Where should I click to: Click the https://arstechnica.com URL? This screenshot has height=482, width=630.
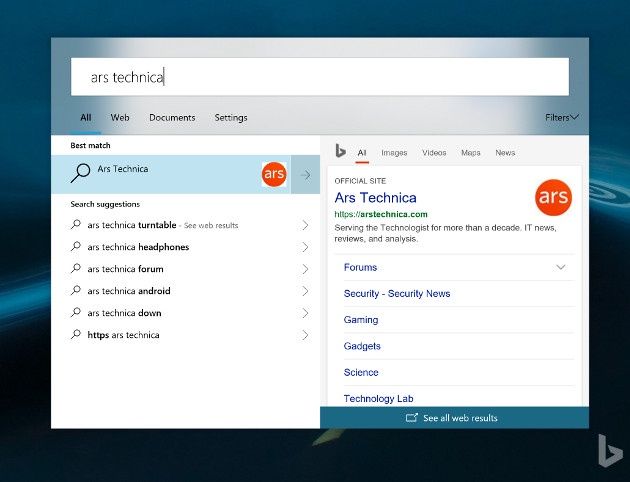tap(381, 214)
